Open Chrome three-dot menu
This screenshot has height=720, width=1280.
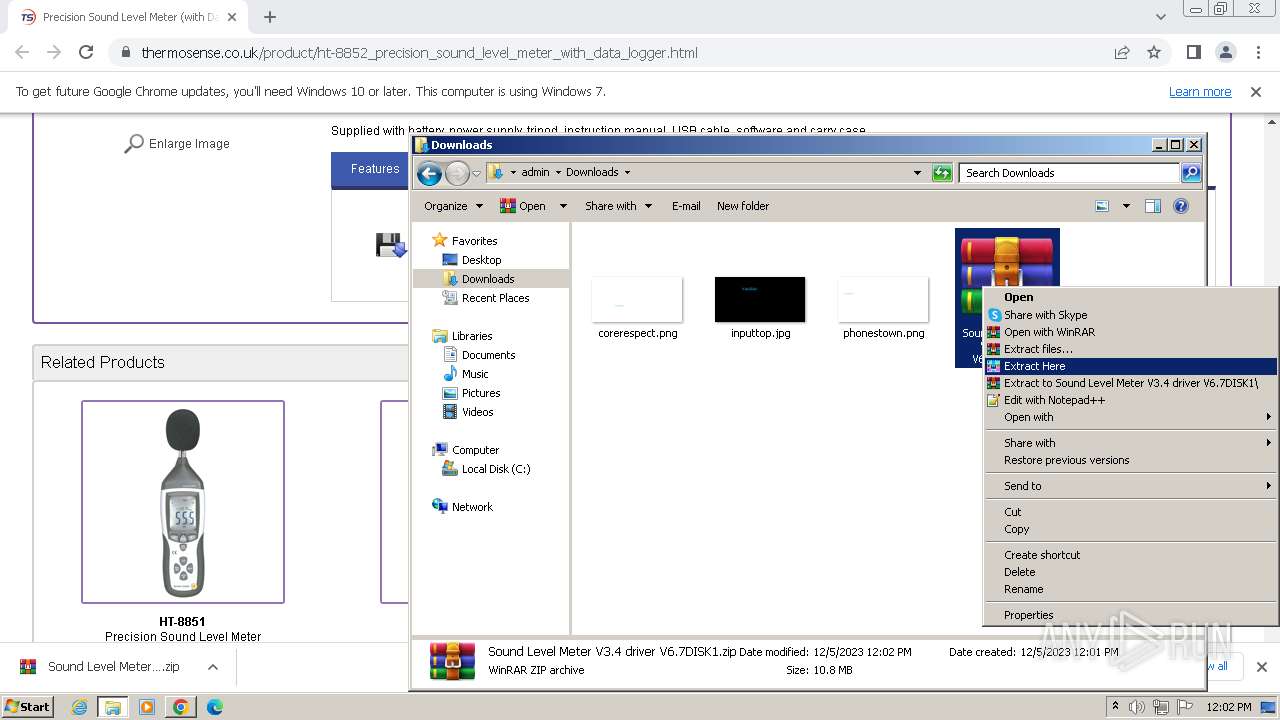pos(1257,53)
